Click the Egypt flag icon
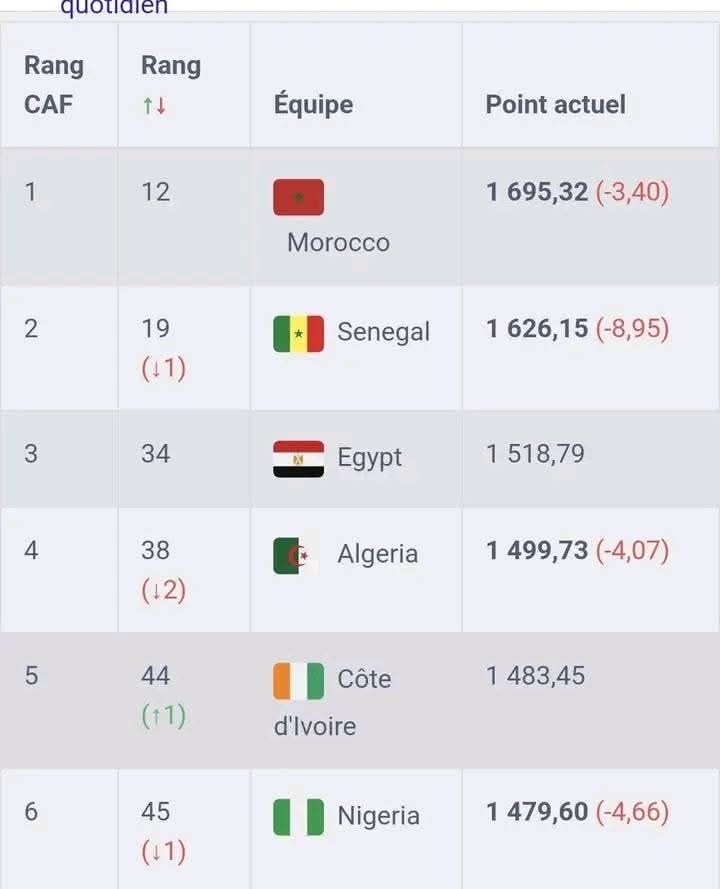720x889 pixels. 298,459
